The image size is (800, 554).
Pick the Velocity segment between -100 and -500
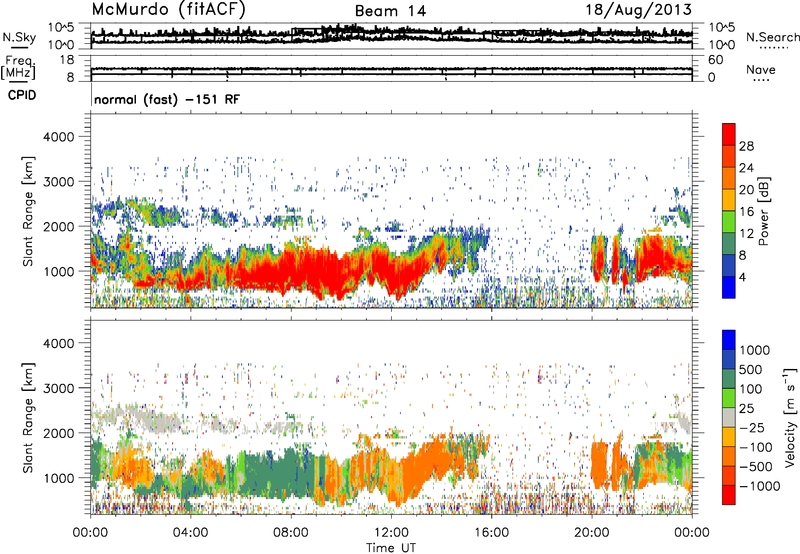729,457
